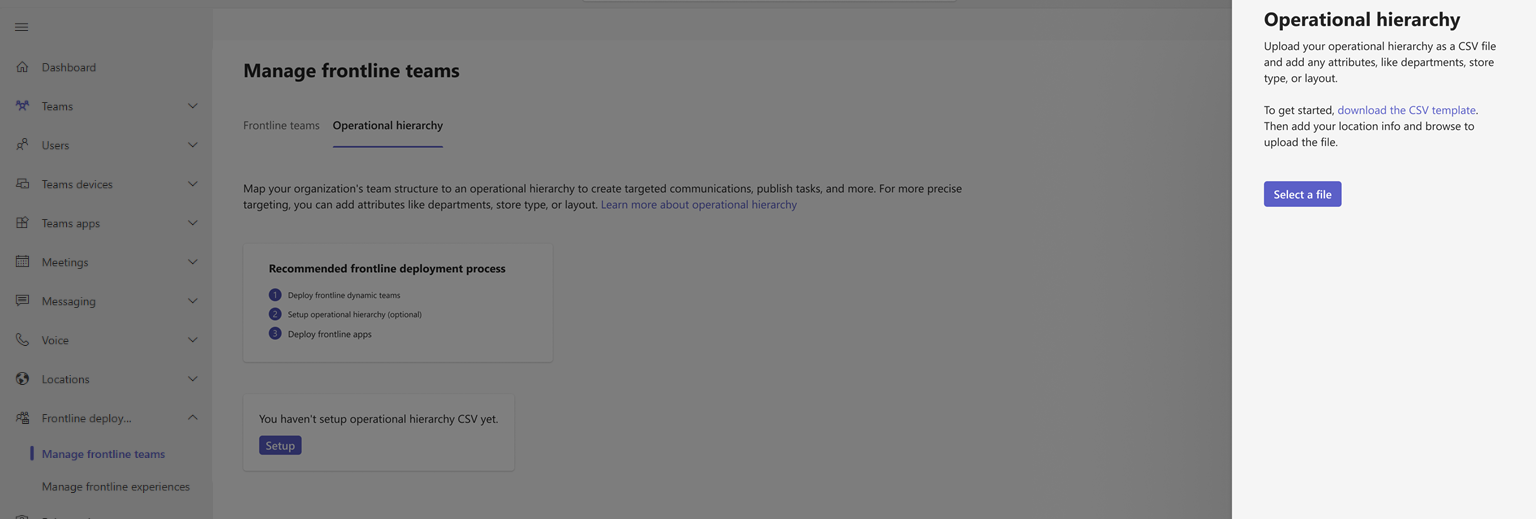Screen dimensions: 1536x519
Task: Expand the Teams devices chevron
Action: (193, 184)
